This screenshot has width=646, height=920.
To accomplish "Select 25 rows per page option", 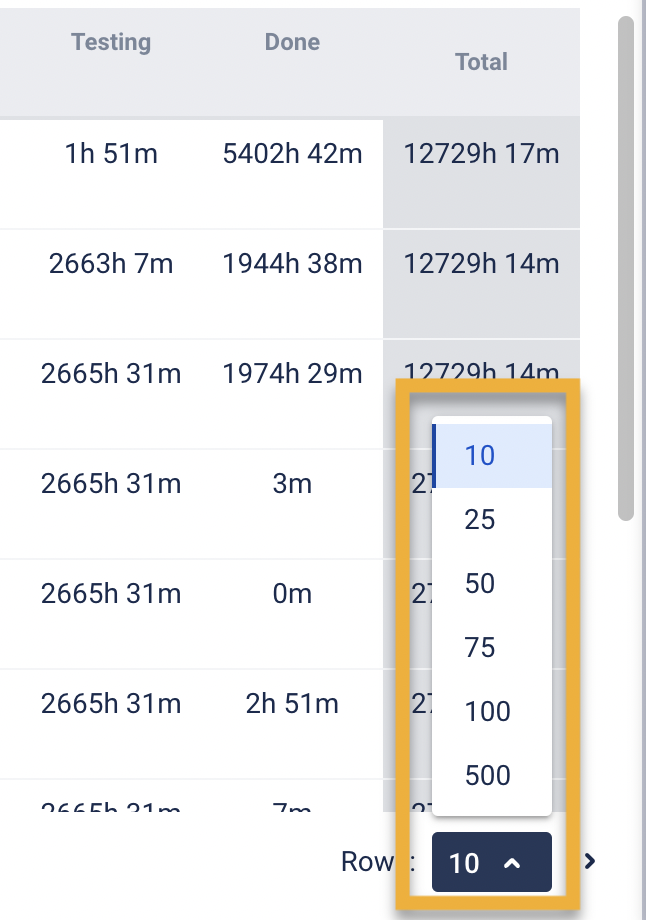I will click(x=481, y=520).
